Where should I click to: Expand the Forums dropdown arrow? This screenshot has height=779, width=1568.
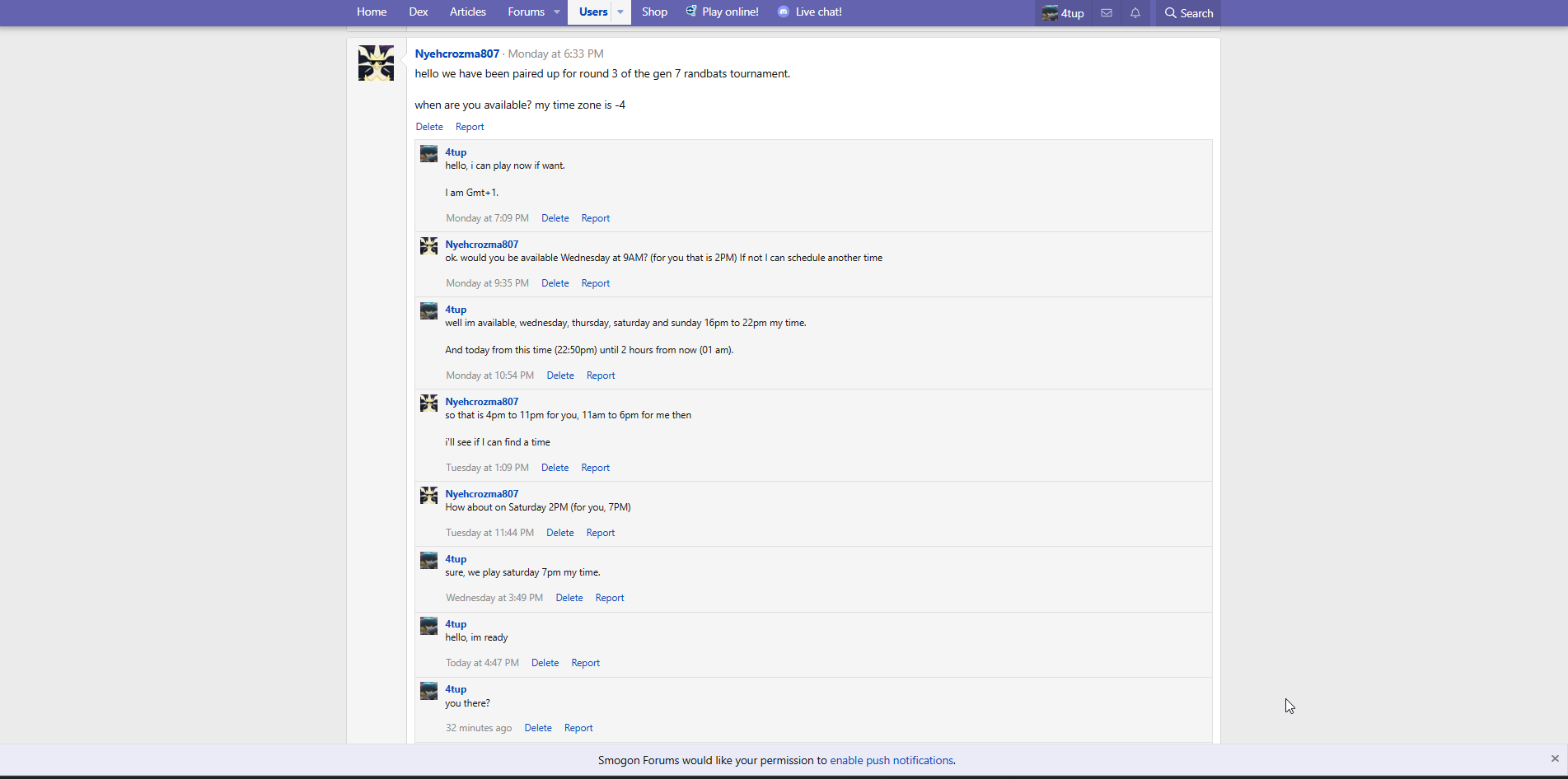[x=557, y=12]
